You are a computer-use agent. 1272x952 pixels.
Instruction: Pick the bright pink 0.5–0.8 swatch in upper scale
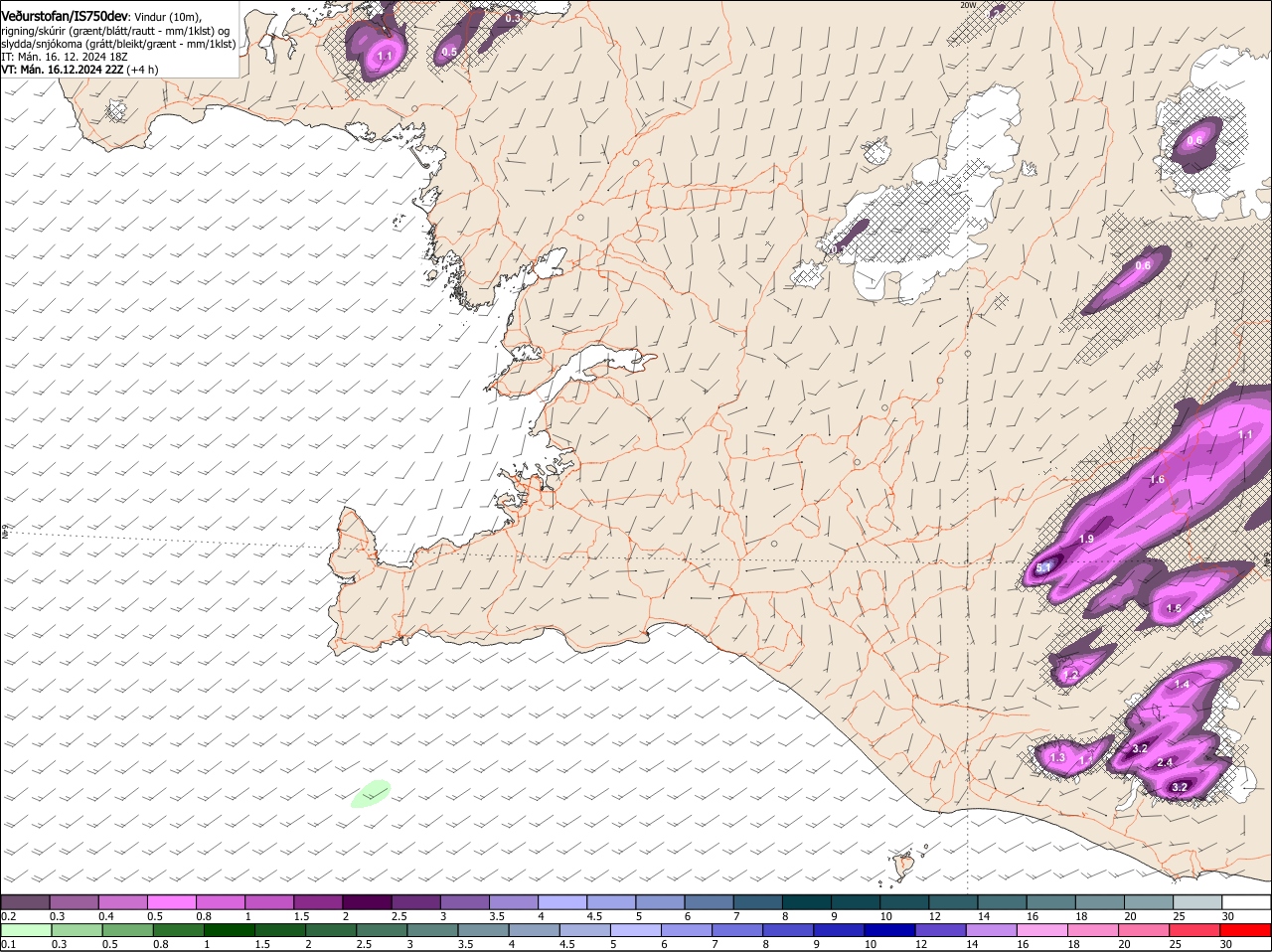(x=171, y=901)
